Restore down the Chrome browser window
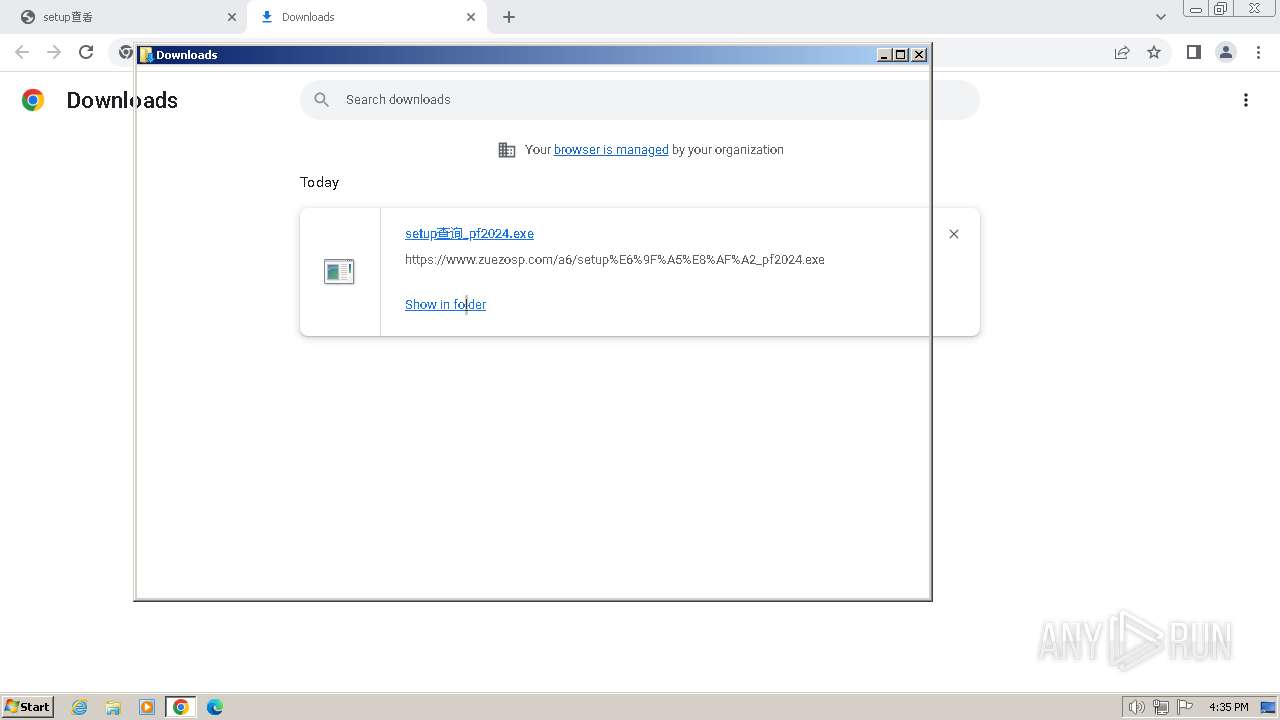Image resolution: width=1280 pixels, height=720 pixels. click(1221, 8)
